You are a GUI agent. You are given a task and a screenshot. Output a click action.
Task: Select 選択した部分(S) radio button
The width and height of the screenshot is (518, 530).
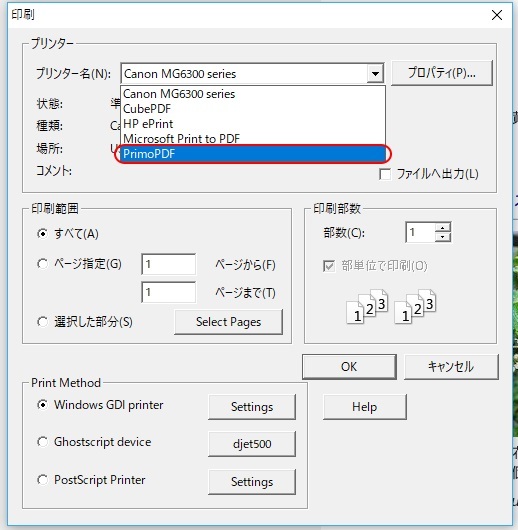click(x=42, y=321)
